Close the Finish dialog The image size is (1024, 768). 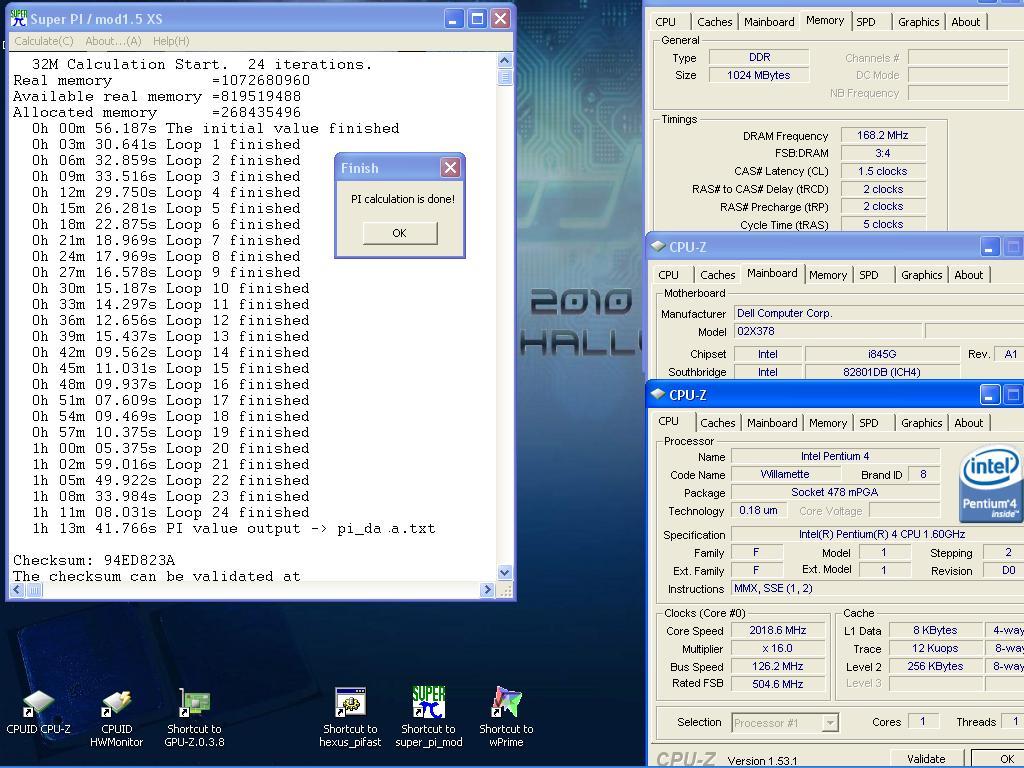[450, 168]
